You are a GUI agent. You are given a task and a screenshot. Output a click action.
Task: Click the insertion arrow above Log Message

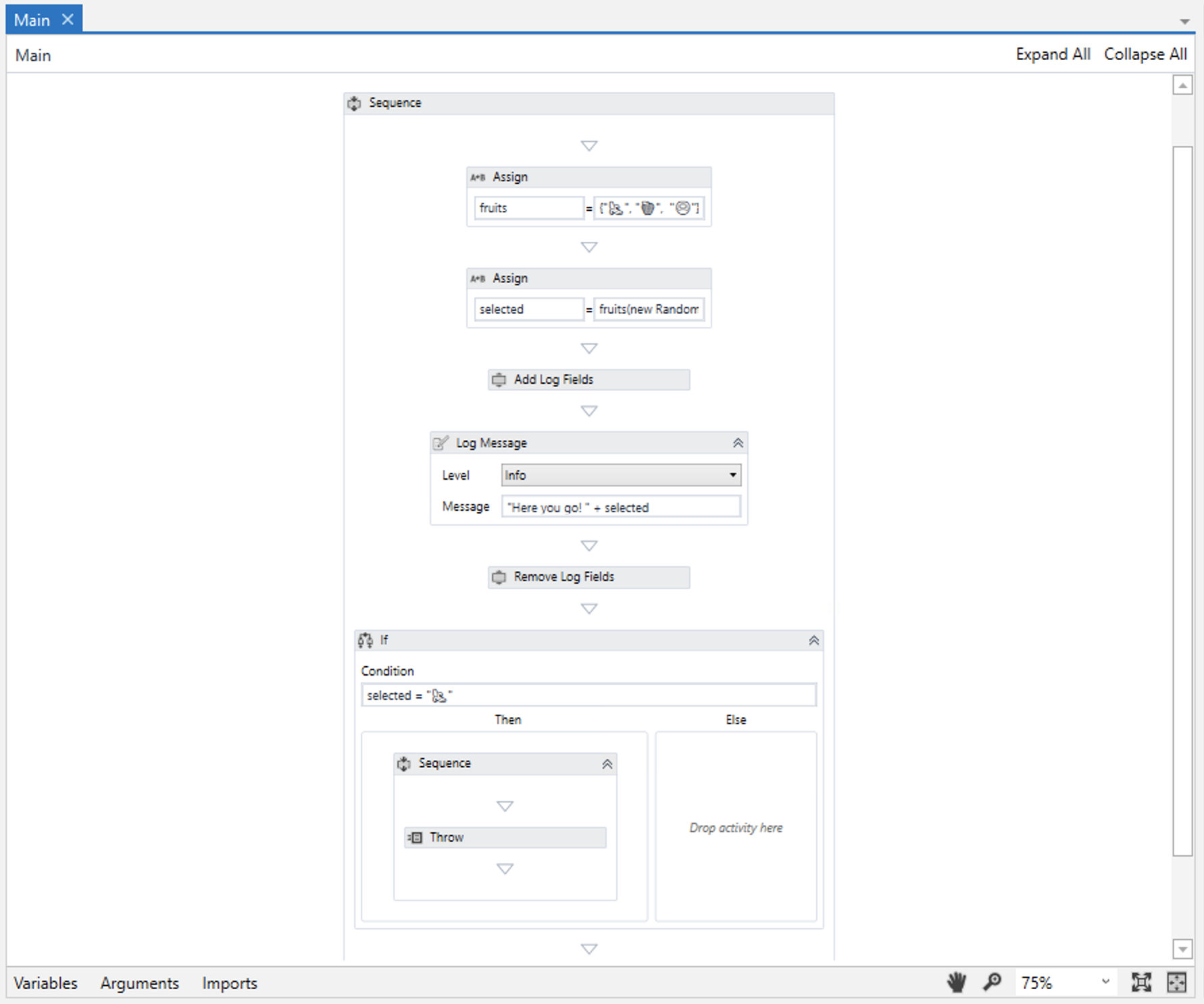coord(589,411)
